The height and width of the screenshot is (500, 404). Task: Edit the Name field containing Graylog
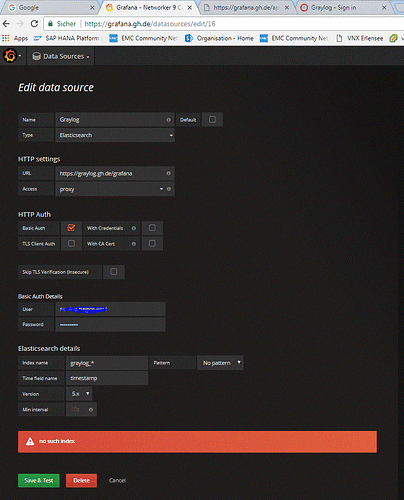[x=115, y=120]
